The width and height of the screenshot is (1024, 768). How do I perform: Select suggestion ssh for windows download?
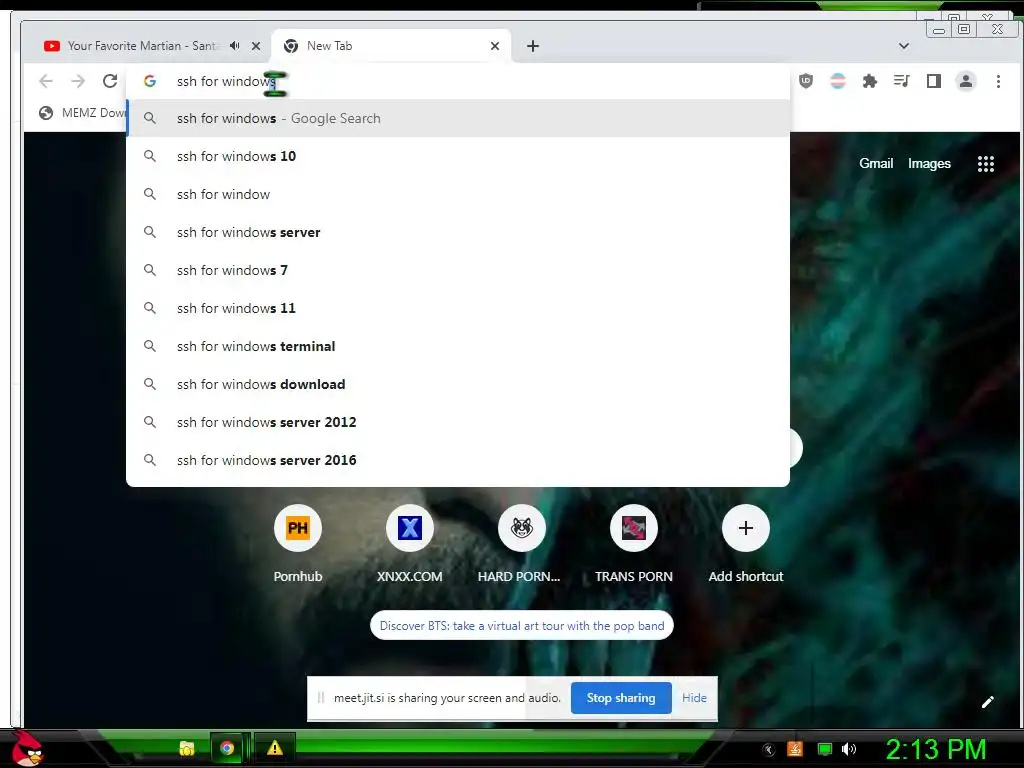(x=458, y=384)
